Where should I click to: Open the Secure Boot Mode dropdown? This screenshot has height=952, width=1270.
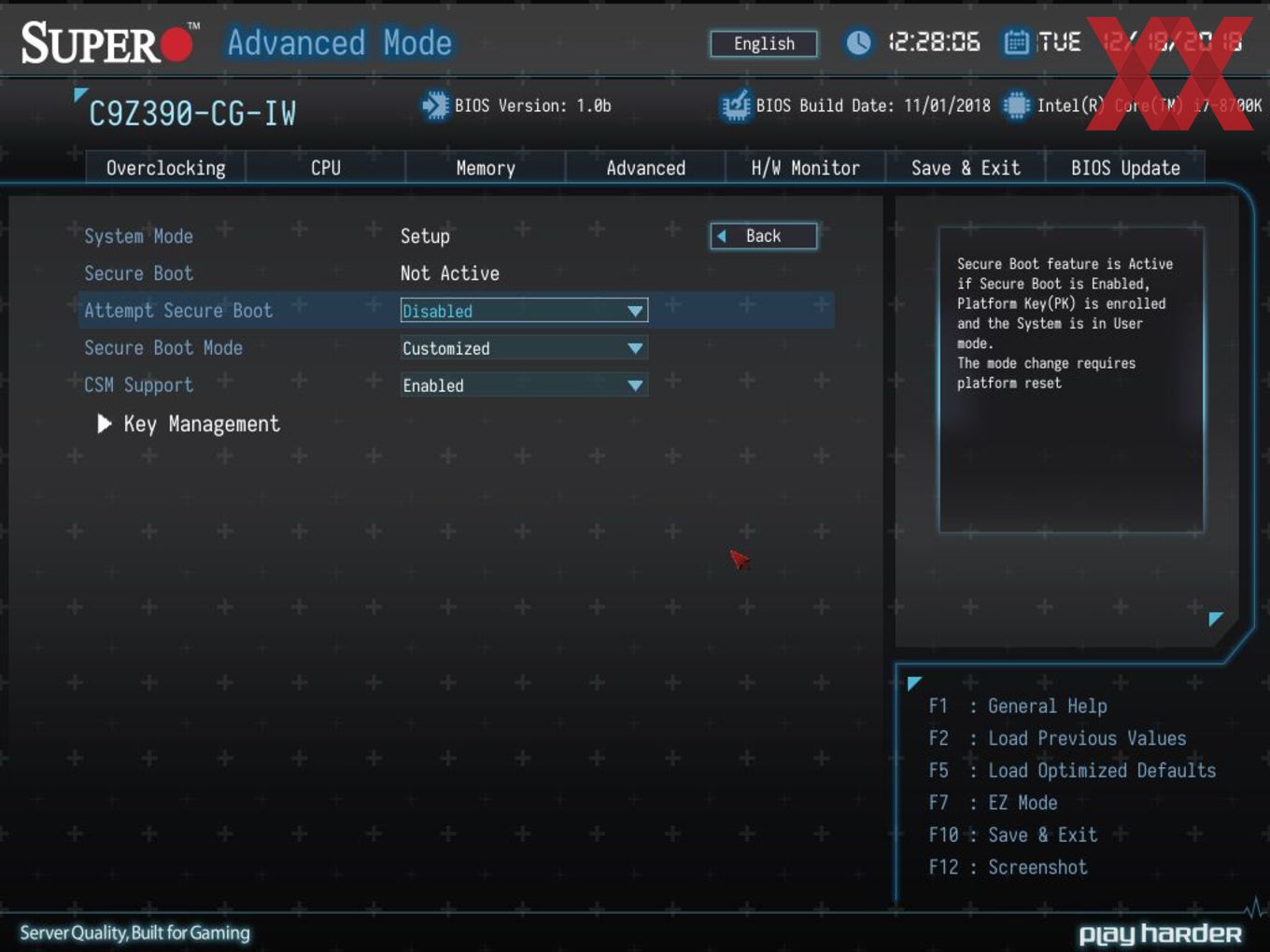(x=524, y=348)
